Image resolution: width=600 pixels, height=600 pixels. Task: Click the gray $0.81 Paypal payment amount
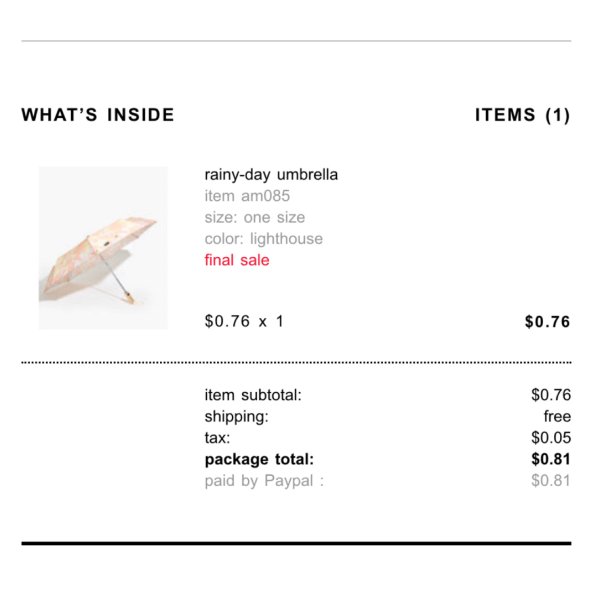point(551,481)
